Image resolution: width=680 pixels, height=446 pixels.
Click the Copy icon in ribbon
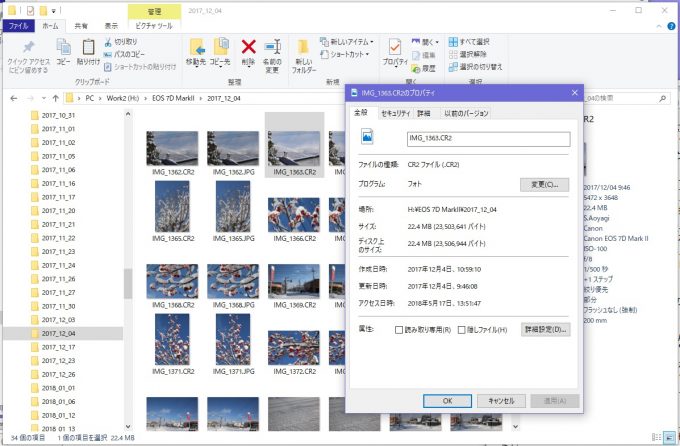[x=63, y=46]
